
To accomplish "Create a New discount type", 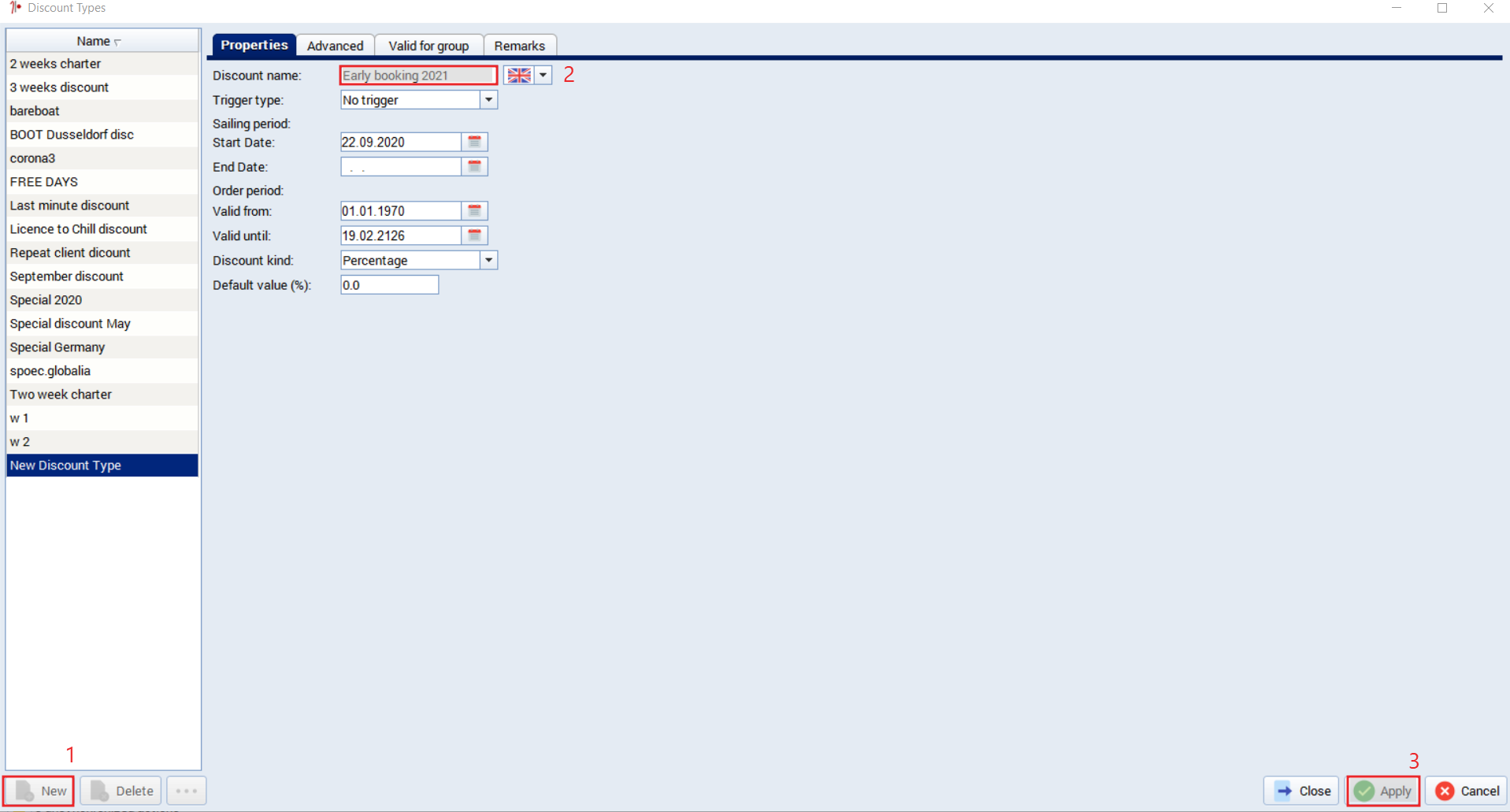I will click(39, 791).
